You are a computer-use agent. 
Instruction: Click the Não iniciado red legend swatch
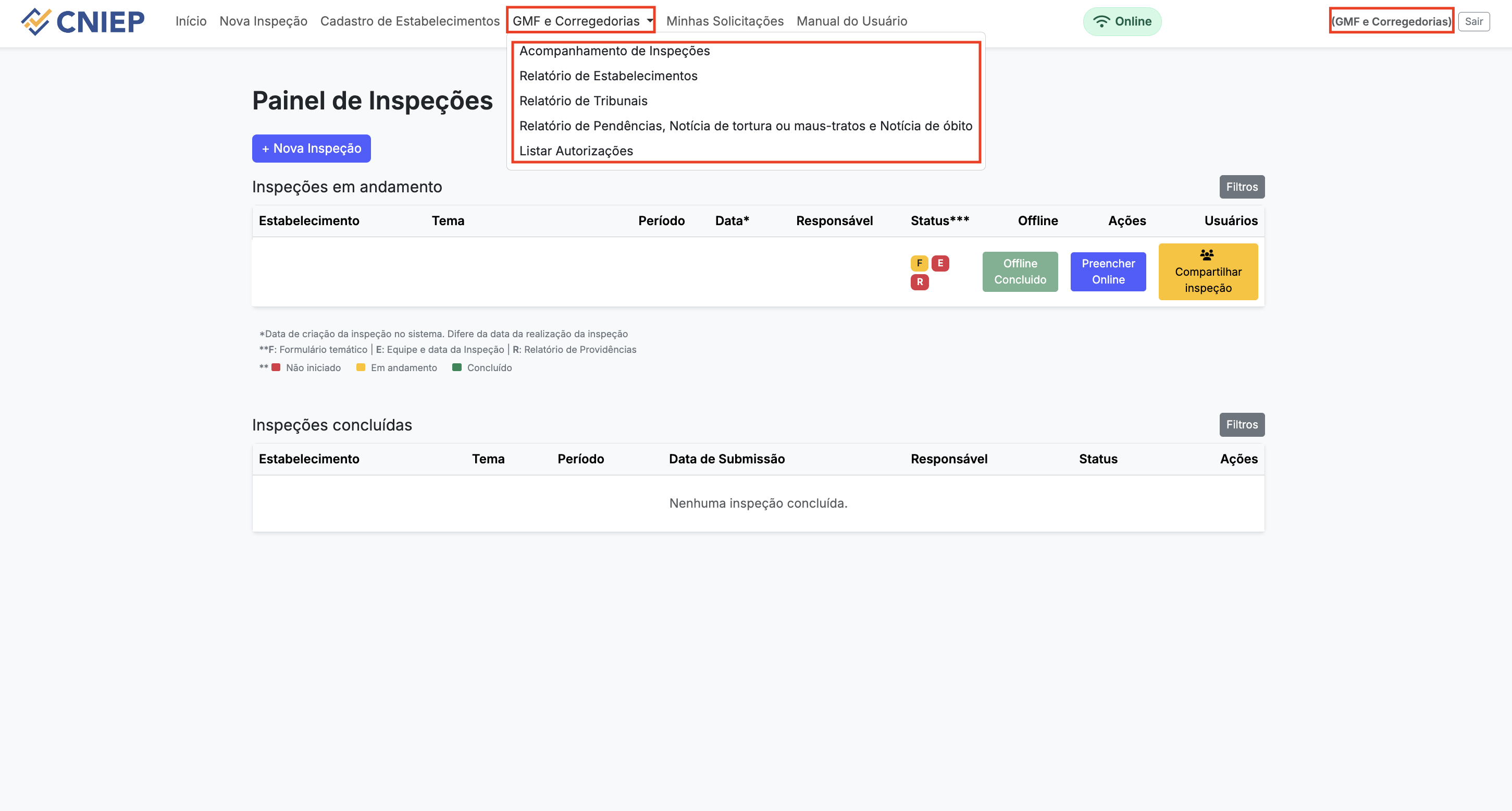[x=276, y=367]
